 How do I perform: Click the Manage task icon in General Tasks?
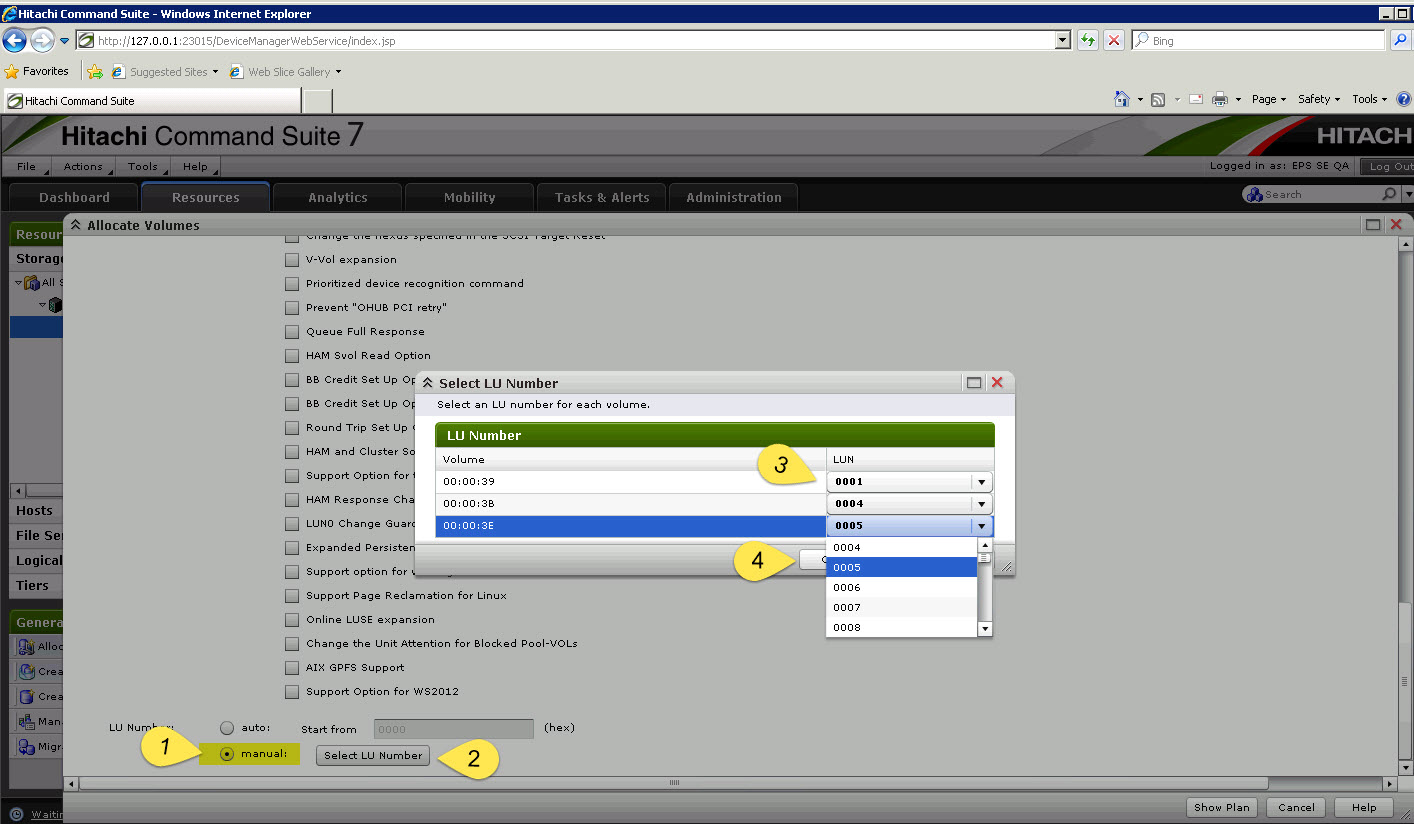click(x=26, y=721)
